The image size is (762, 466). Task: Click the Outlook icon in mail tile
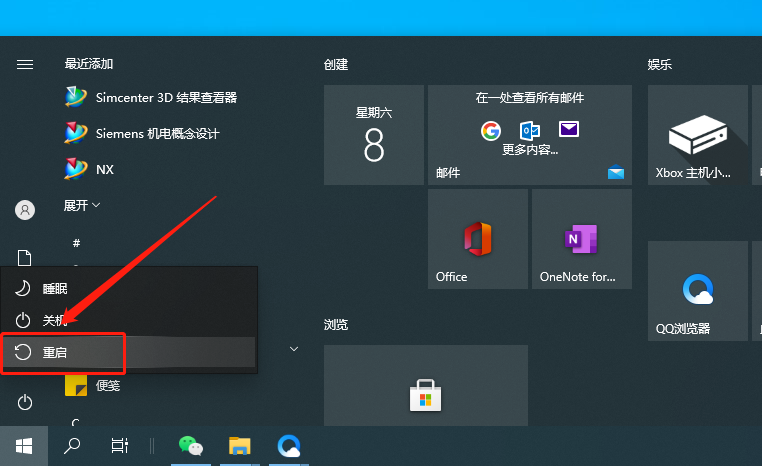(x=530, y=130)
